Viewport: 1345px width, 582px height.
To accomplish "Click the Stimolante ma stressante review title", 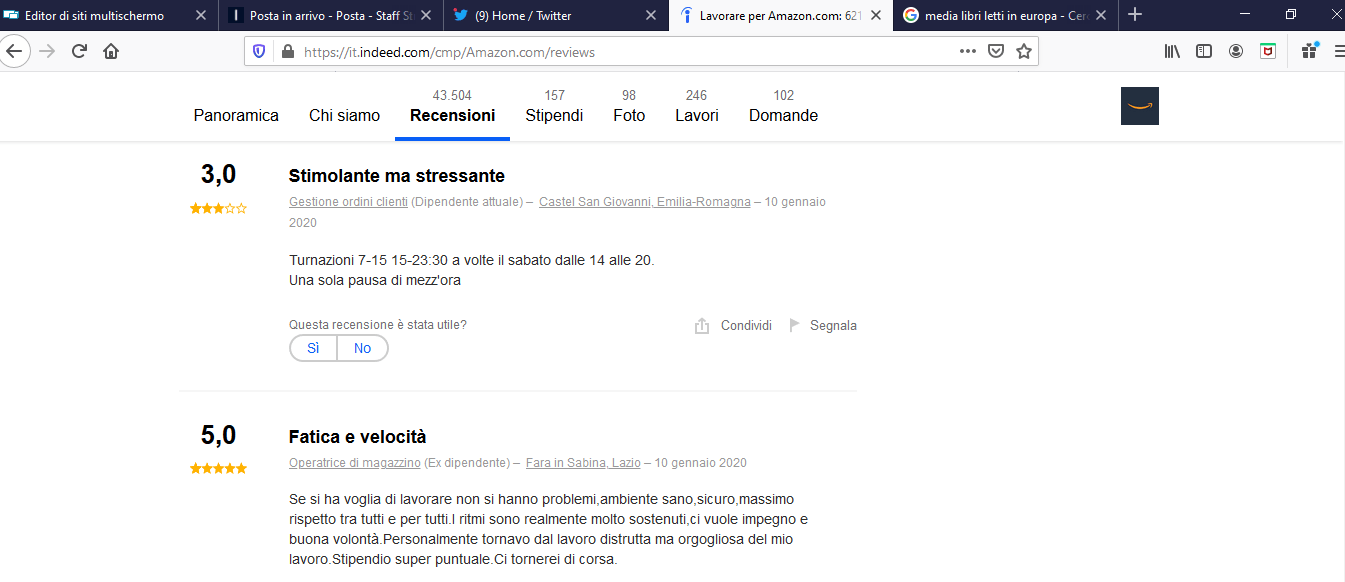I will click(397, 176).
